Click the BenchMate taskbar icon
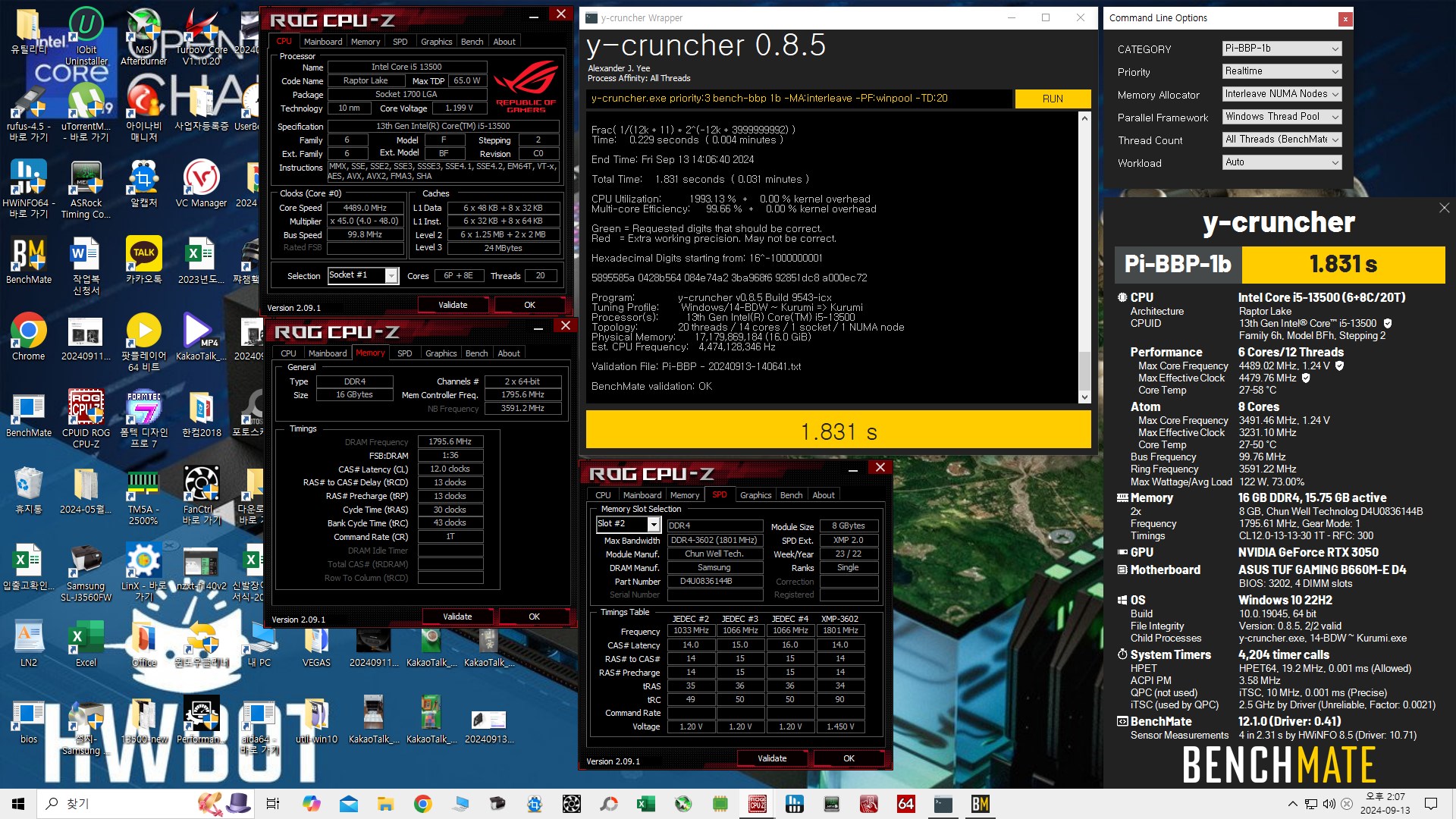The width and height of the screenshot is (1456, 819). click(x=980, y=804)
